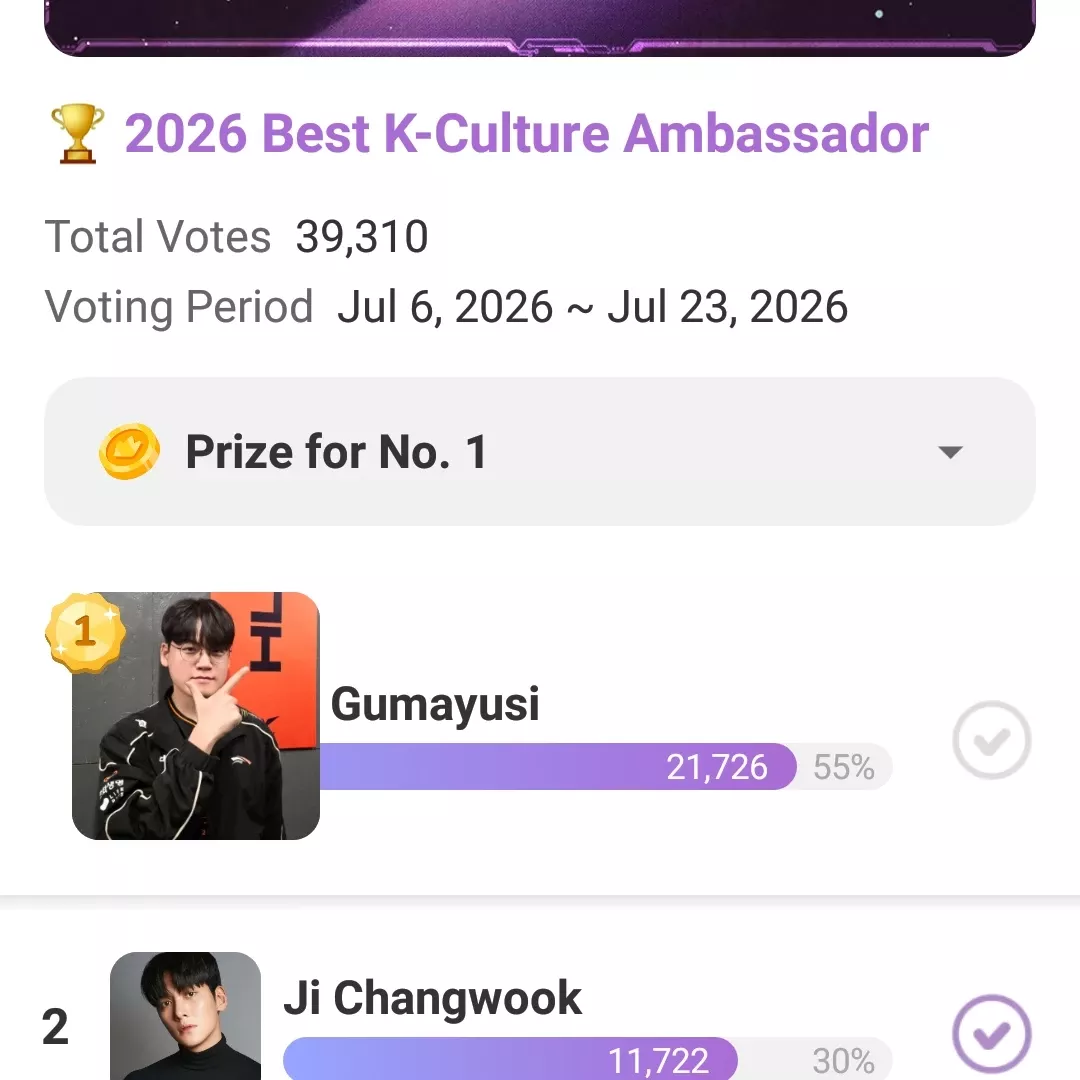The height and width of the screenshot is (1080, 1080).
Task: Click the purple banner image at top
Action: click(x=539, y=28)
